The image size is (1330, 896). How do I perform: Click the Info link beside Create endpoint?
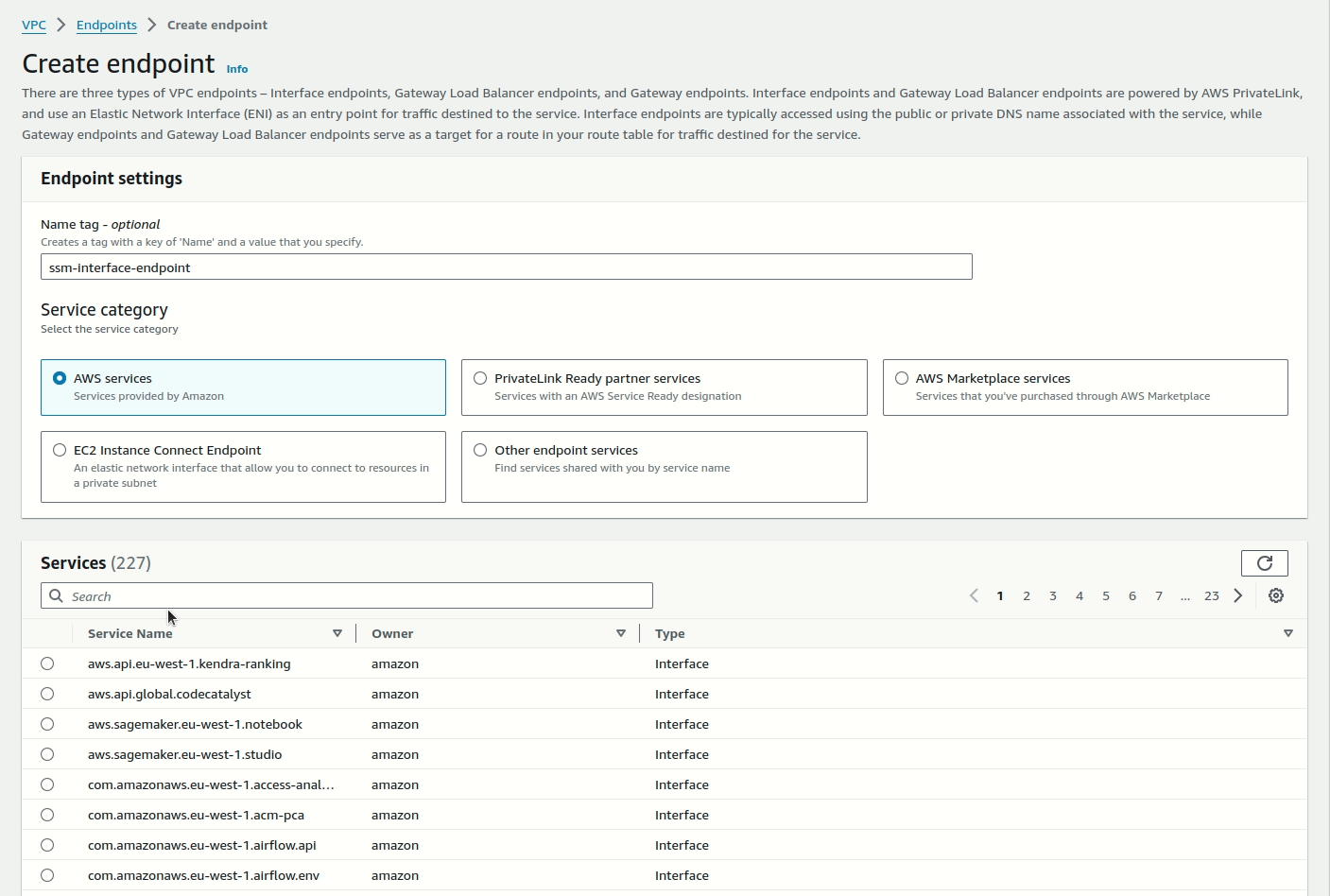[x=236, y=68]
